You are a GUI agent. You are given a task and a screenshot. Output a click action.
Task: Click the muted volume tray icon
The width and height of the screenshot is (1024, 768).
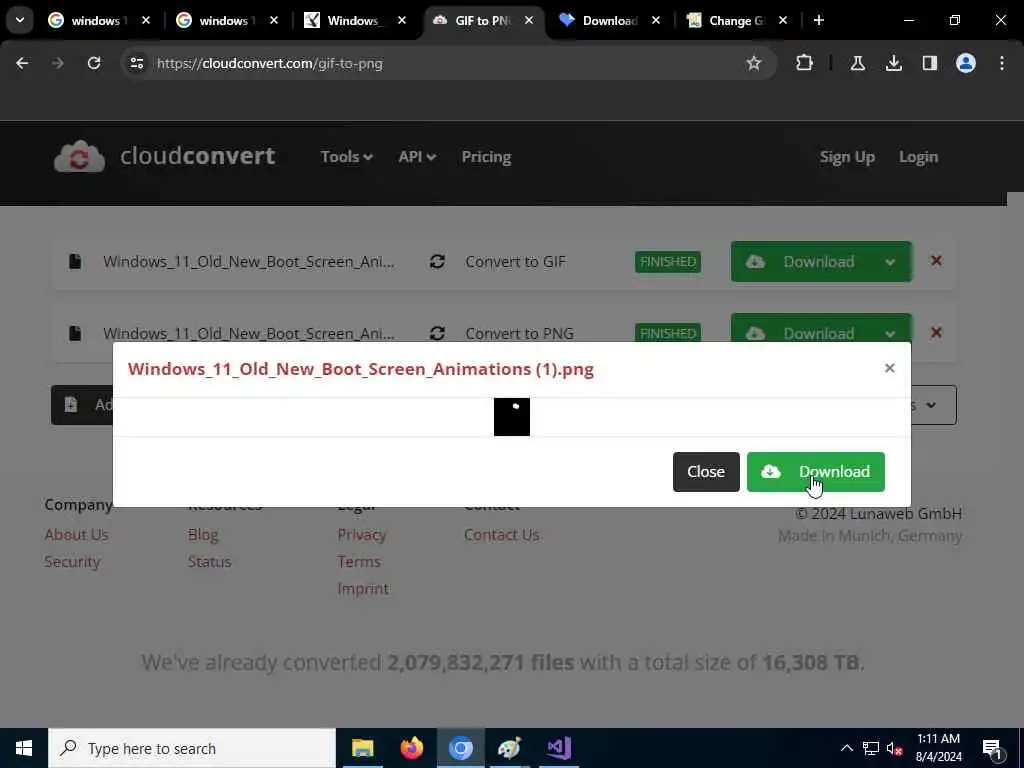pos(895,748)
